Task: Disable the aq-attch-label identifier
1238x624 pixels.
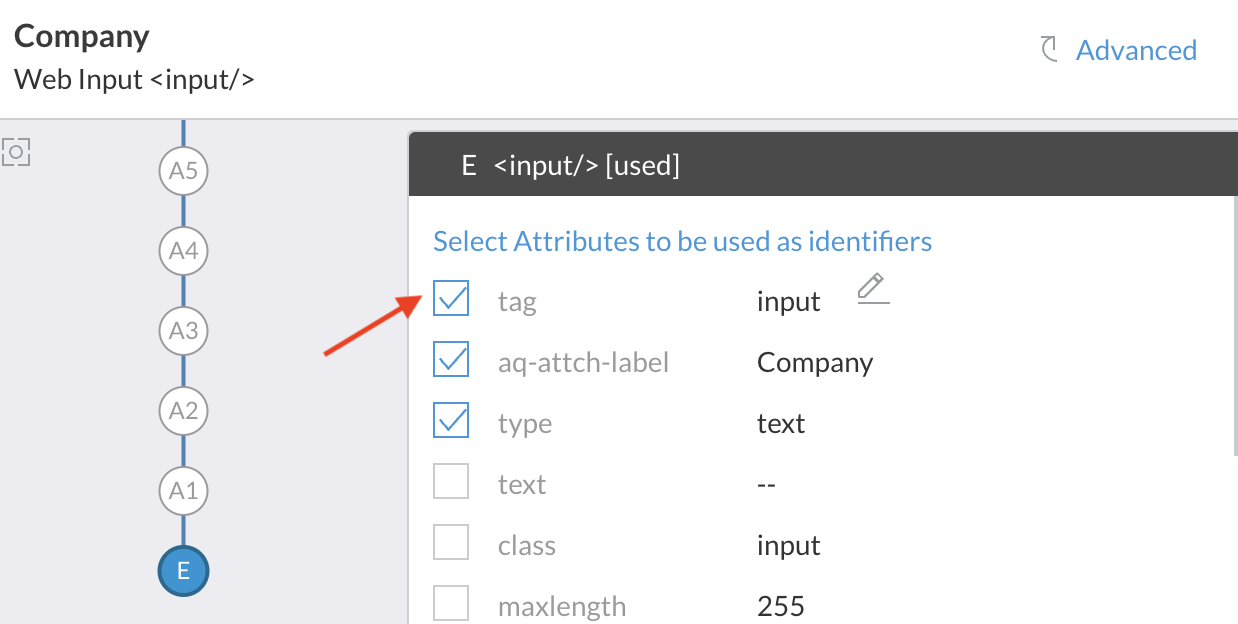Action: pyautogui.click(x=450, y=360)
